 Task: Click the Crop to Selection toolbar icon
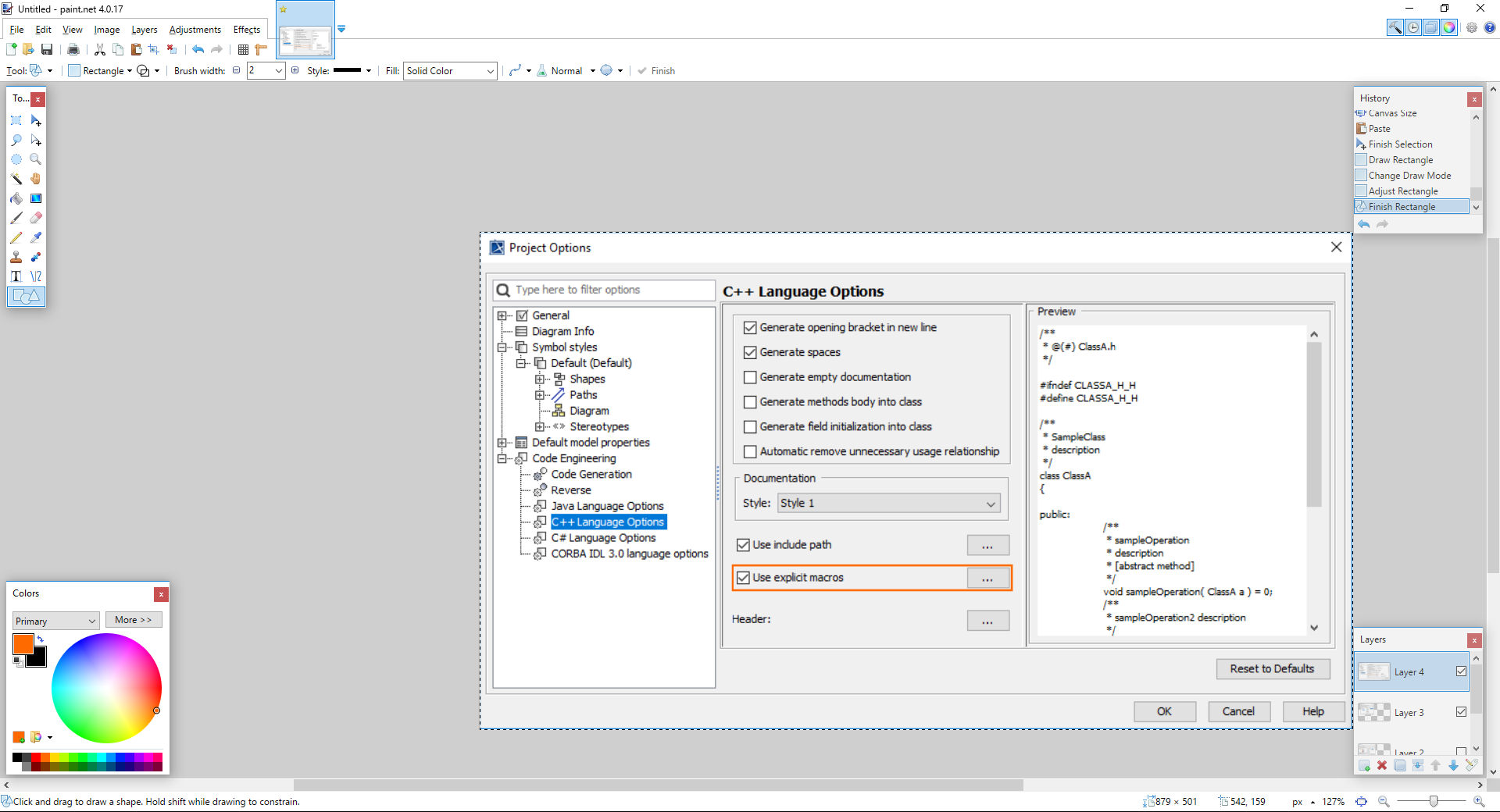(154, 49)
